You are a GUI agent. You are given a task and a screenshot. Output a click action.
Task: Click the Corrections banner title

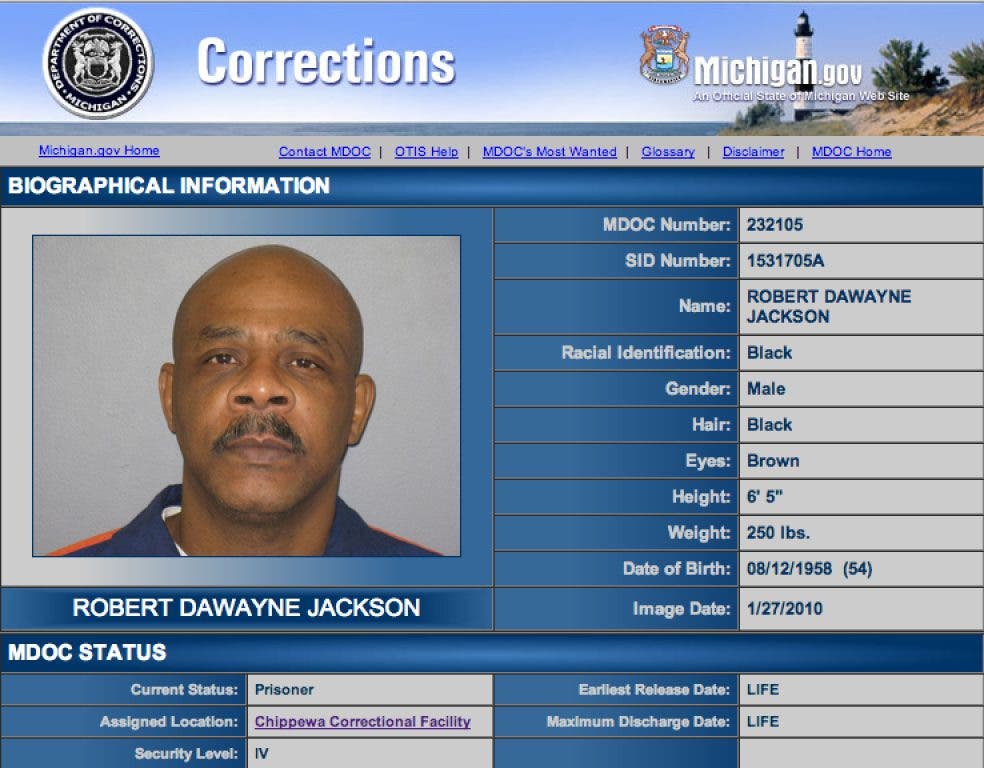click(326, 61)
